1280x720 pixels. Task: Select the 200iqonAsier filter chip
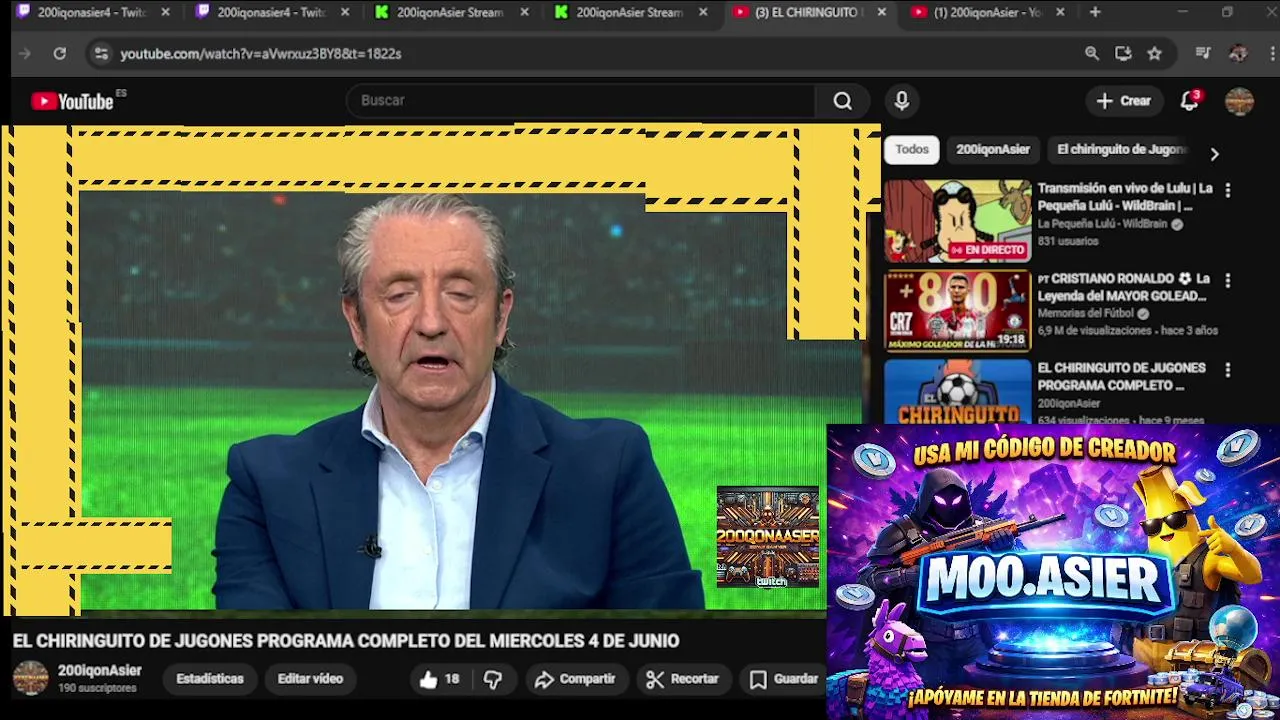992,149
